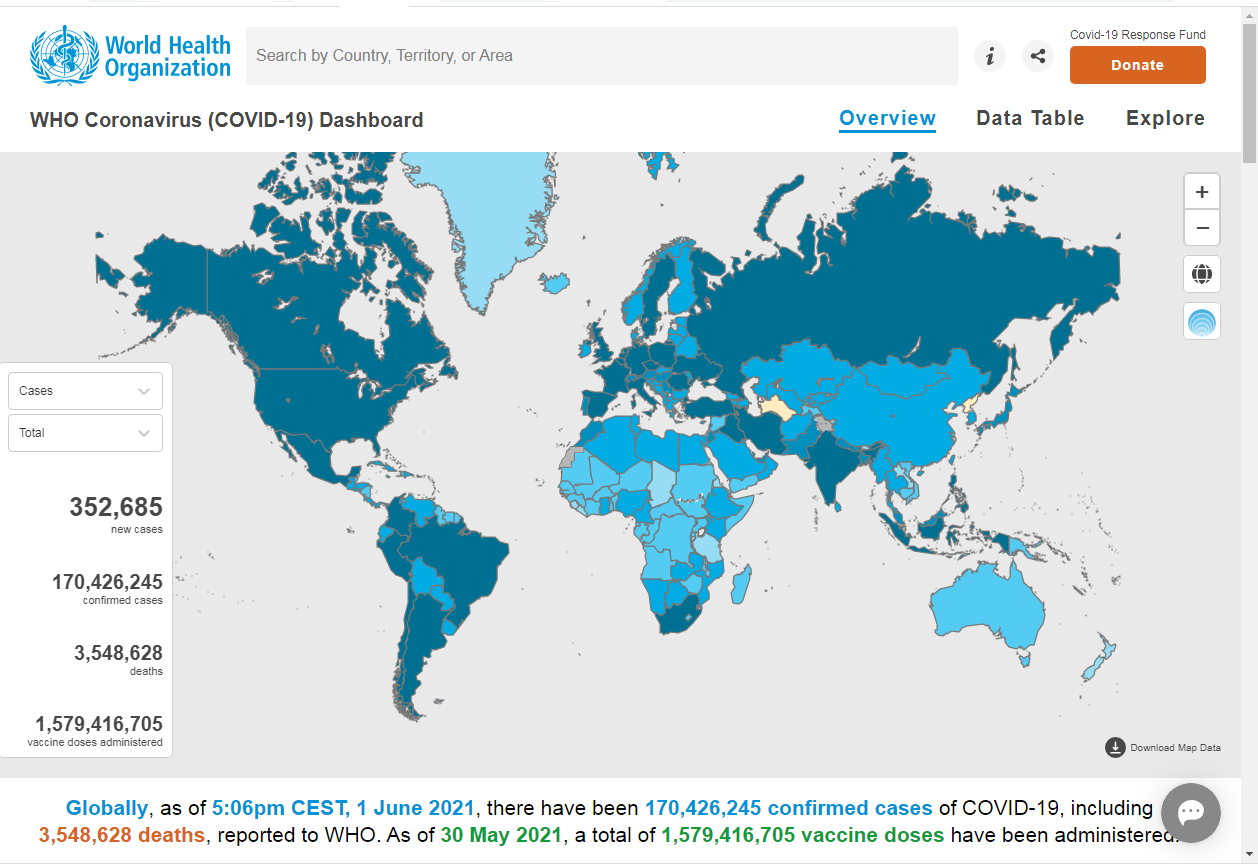The width and height of the screenshot is (1258, 865).
Task: Click '1,579,416,705 vaccine doses' green text
Action: pyautogui.click(x=803, y=835)
